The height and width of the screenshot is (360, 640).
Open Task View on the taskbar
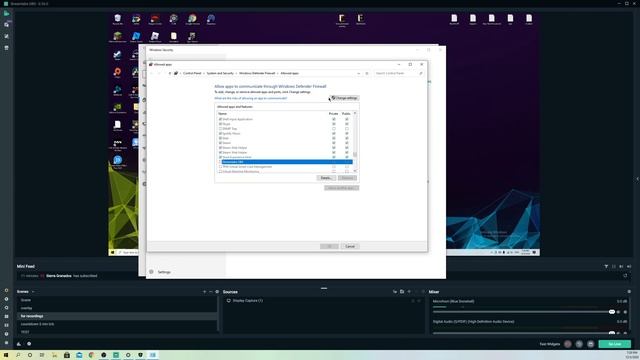(42, 355)
